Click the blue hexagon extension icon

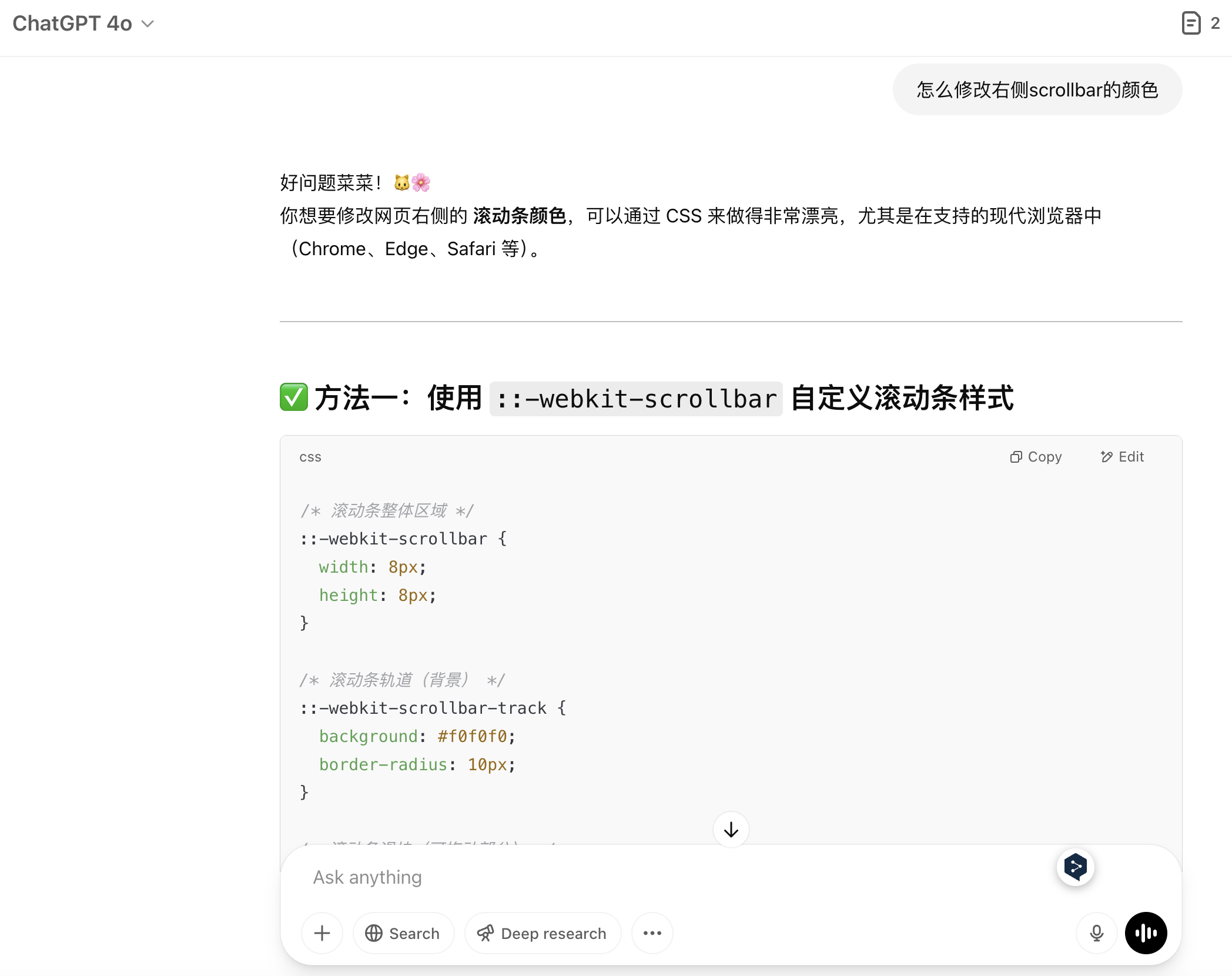click(1075, 867)
